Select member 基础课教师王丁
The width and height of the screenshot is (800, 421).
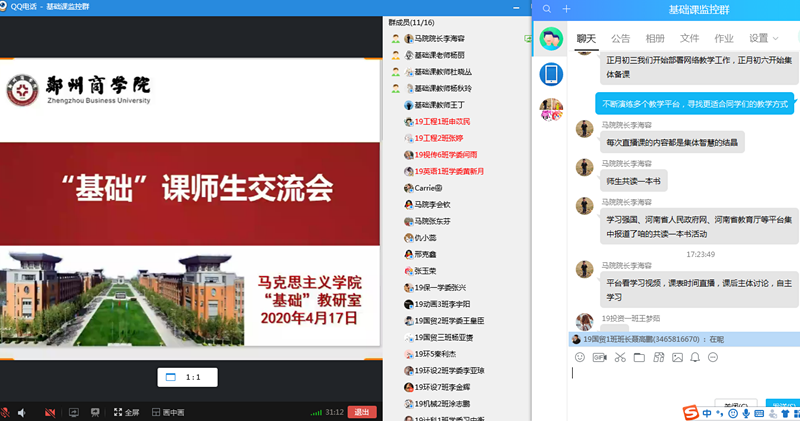[x=439, y=105]
